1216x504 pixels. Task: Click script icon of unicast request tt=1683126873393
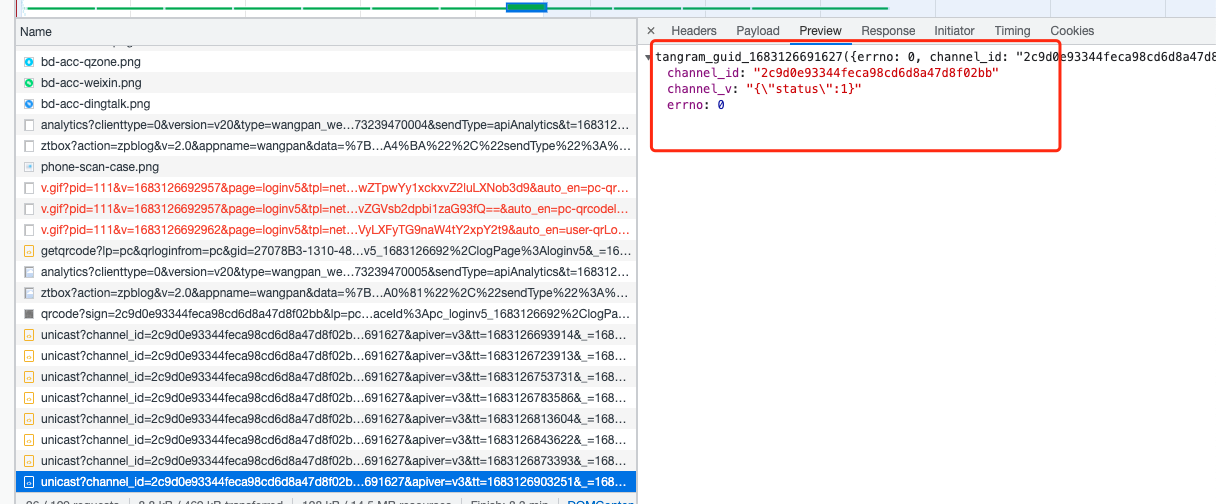pos(29,461)
